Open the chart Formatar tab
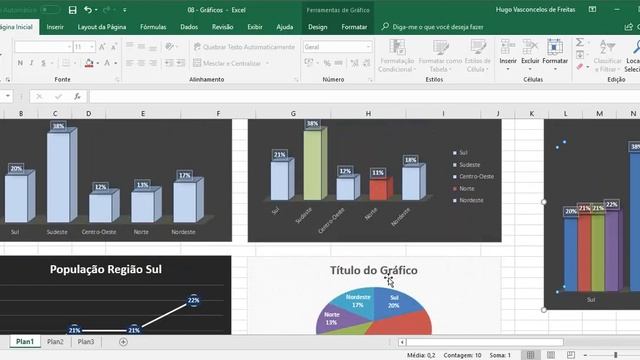 click(x=354, y=27)
